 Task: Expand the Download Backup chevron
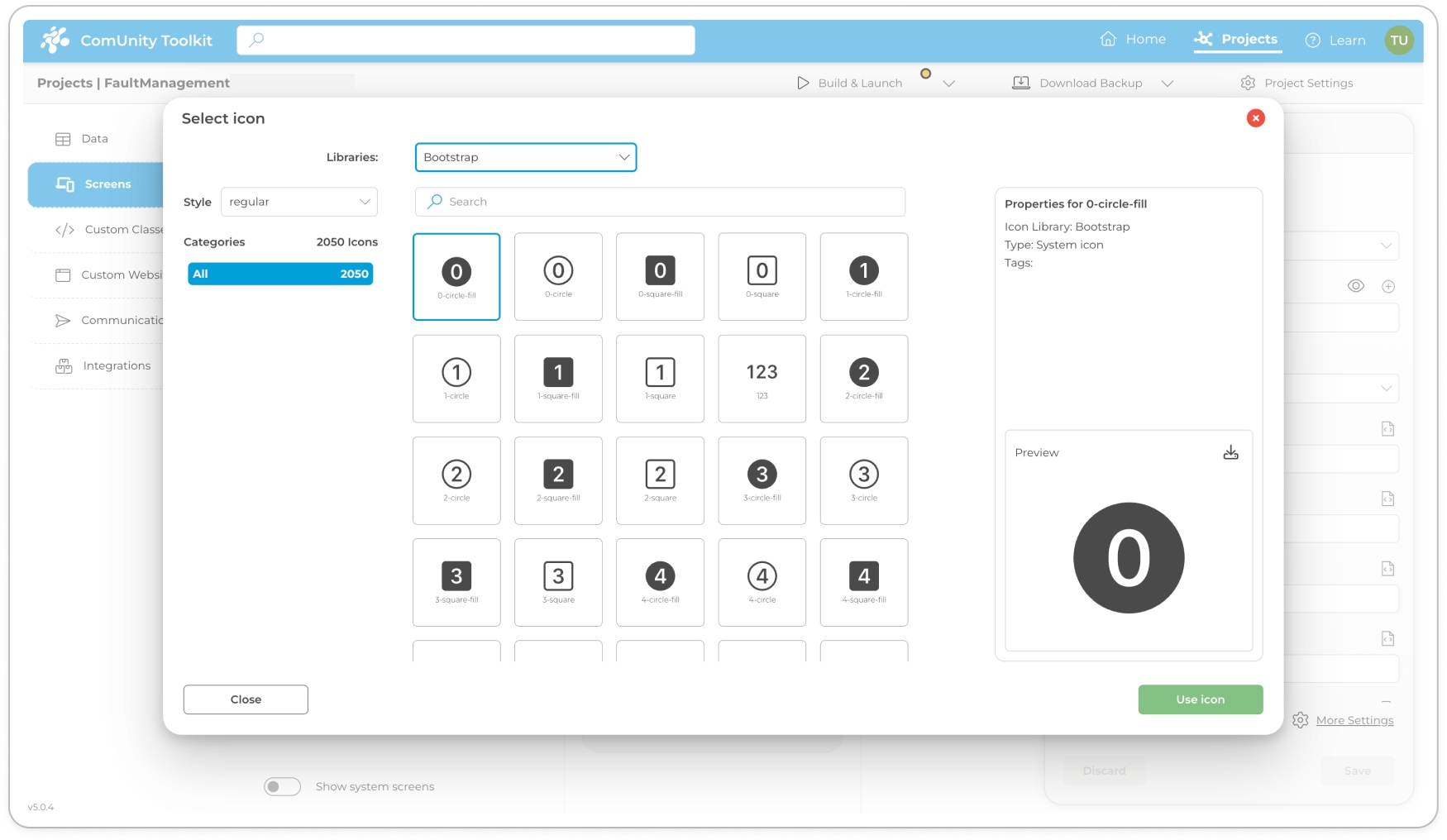[1168, 84]
